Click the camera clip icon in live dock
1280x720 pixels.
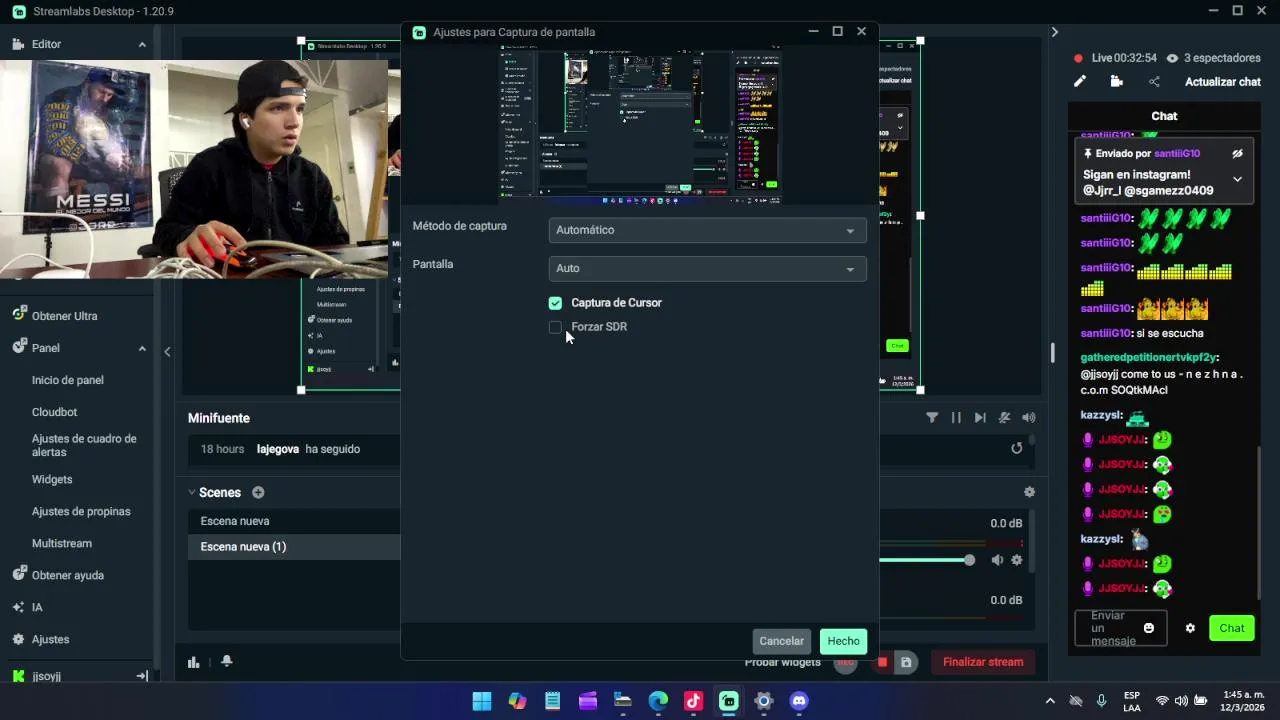click(1117, 82)
